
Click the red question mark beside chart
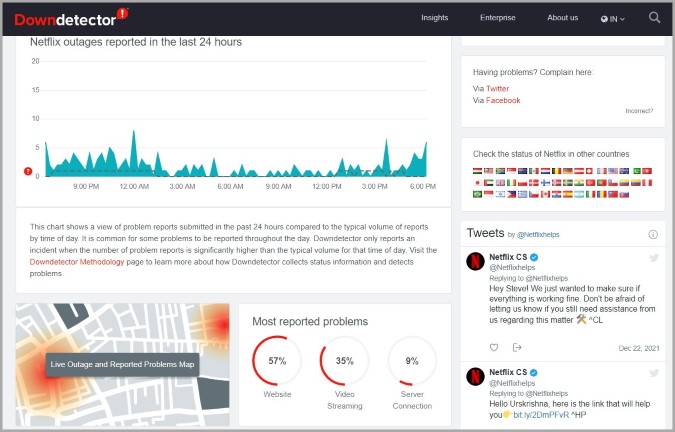[x=28, y=171]
